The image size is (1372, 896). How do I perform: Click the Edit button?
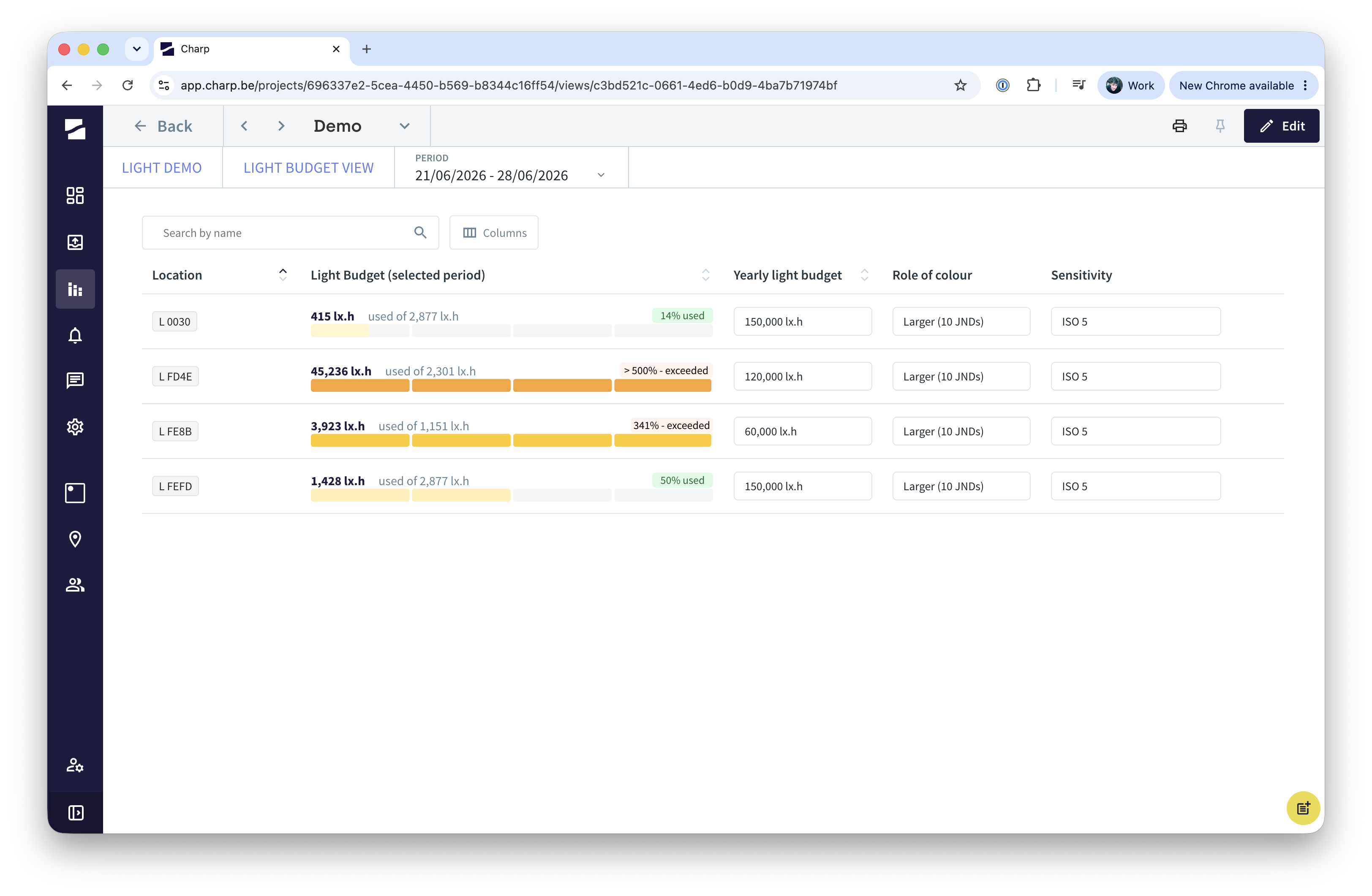1281,125
